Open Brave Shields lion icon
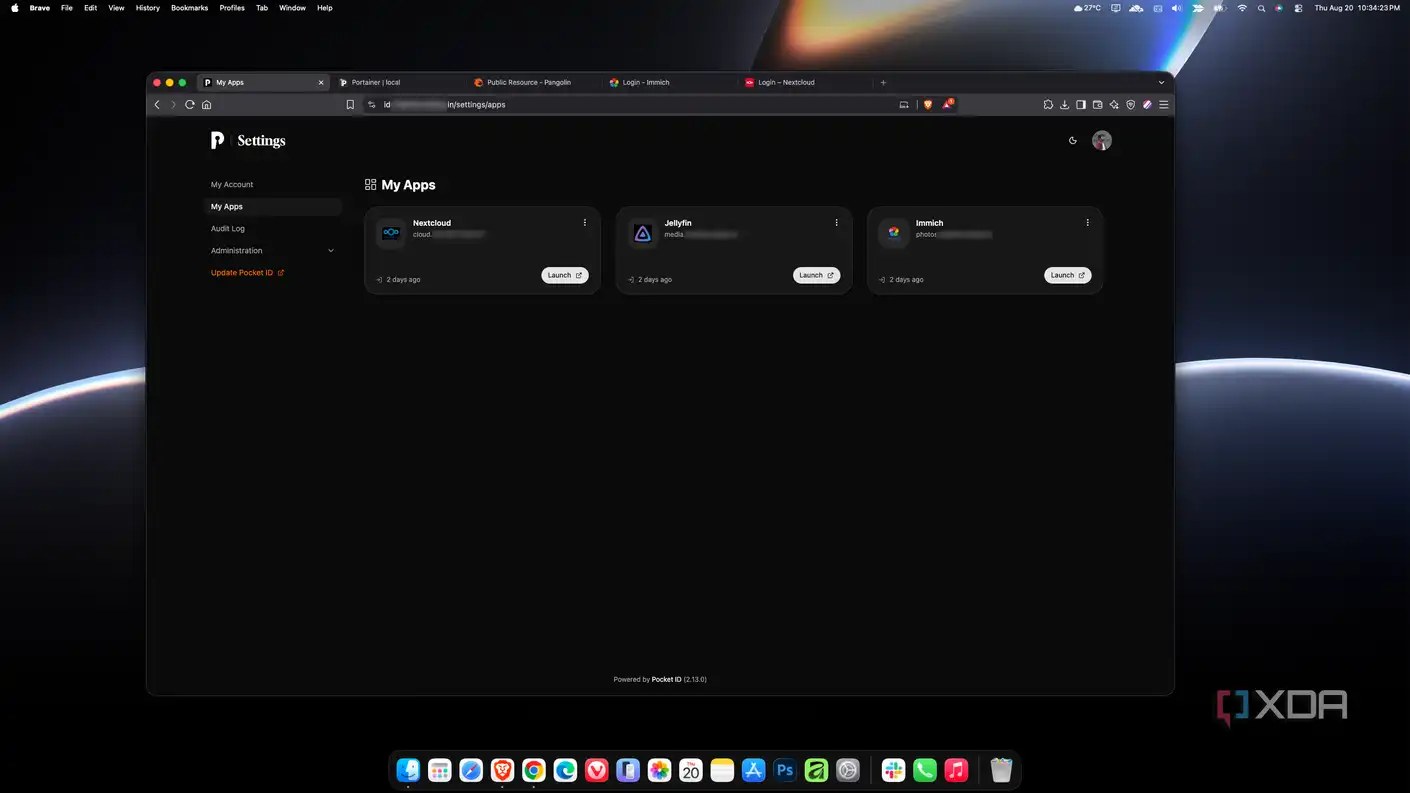Image resolution: width=1410 pixels, height=793 pixels. [x=928, y=105]
